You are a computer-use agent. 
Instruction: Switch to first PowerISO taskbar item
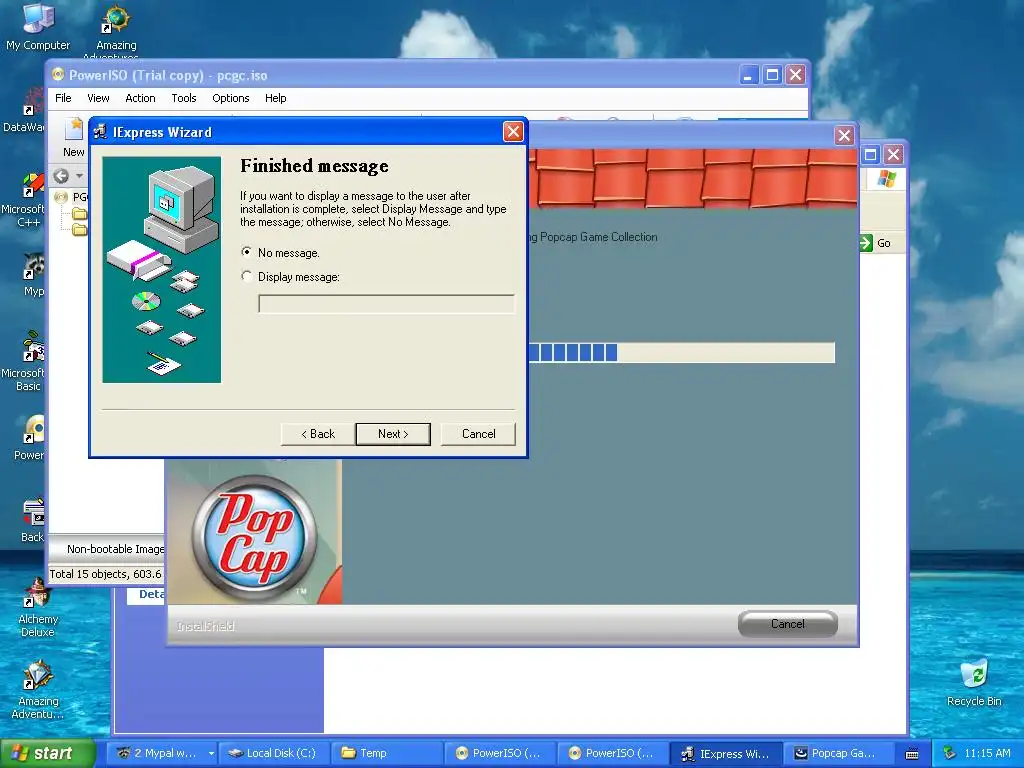pyautogui.click(x=500, y=753)
